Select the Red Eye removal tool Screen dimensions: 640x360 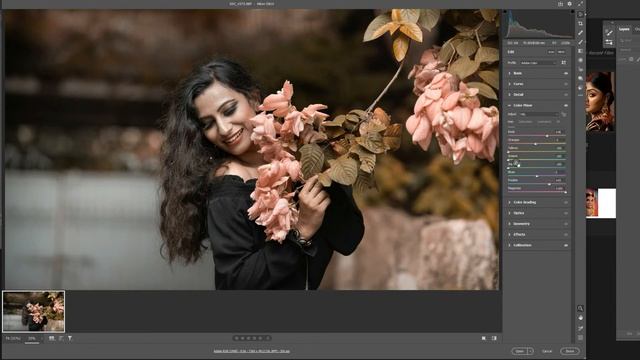point(580,69)
